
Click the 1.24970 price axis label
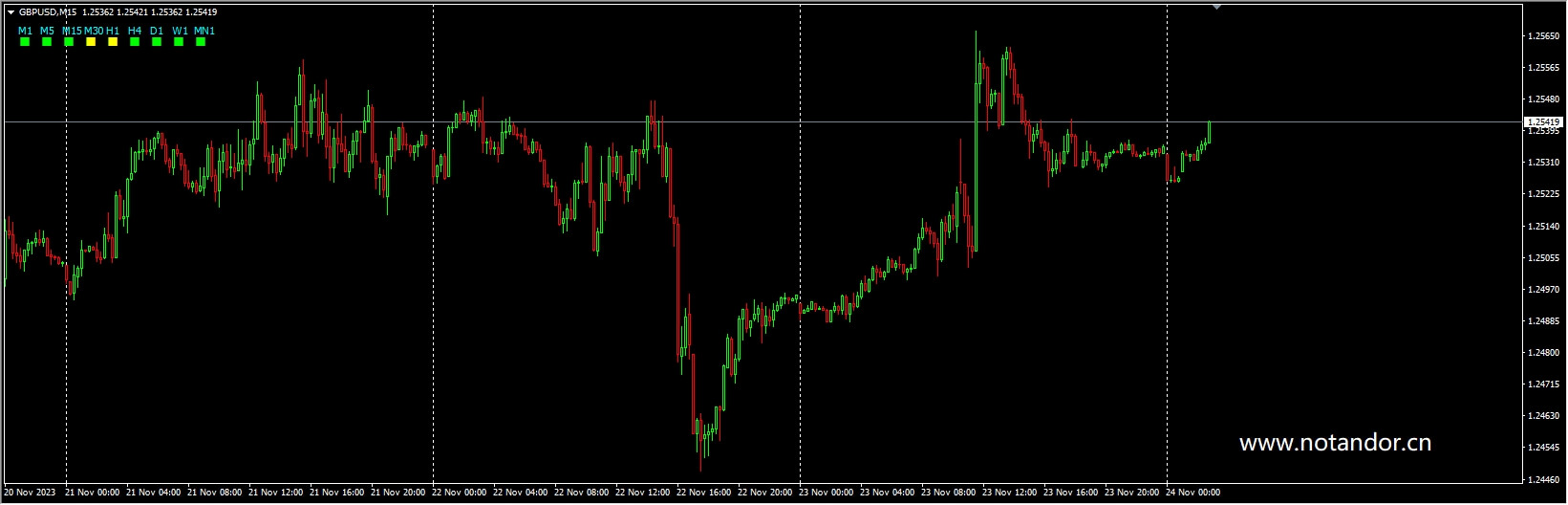pos(1544,290)
